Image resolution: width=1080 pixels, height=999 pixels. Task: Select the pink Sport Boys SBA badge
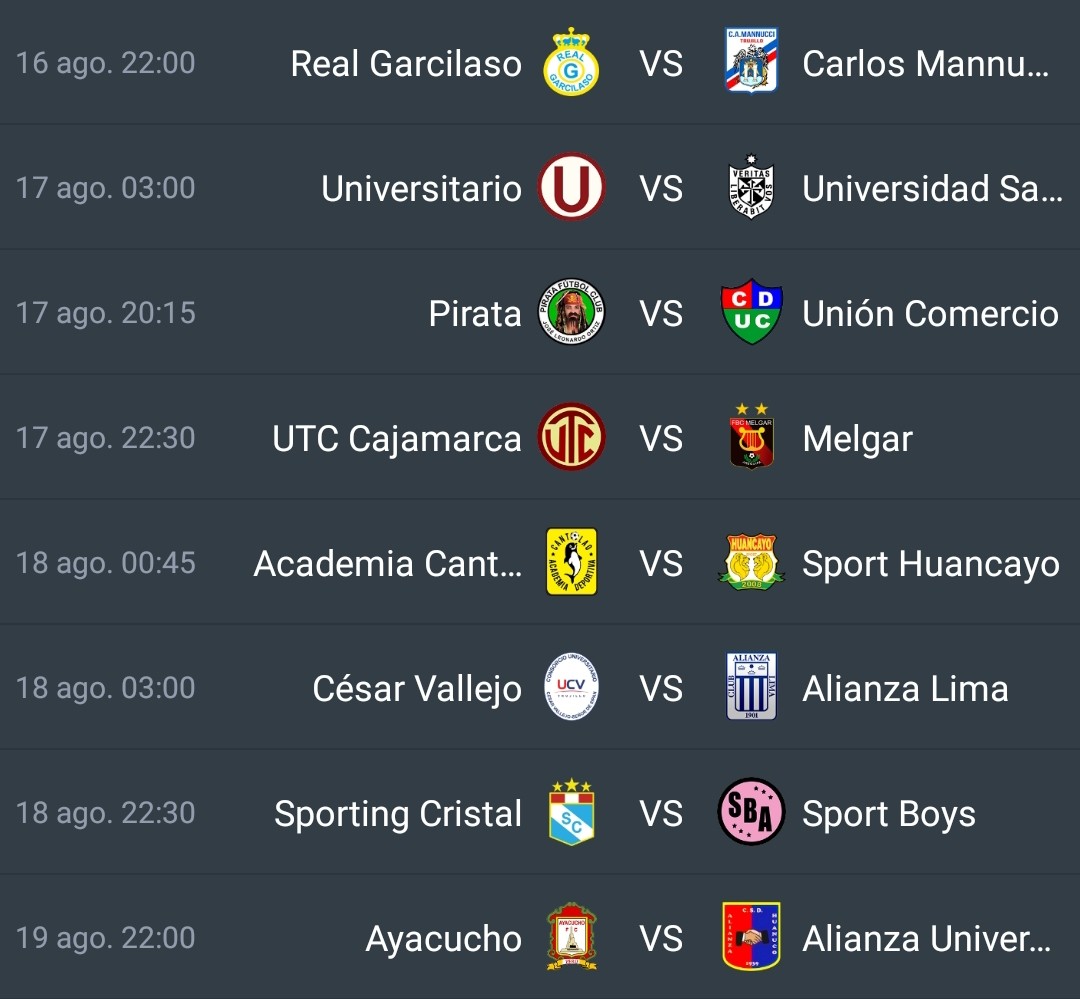(x=751, y=812)
